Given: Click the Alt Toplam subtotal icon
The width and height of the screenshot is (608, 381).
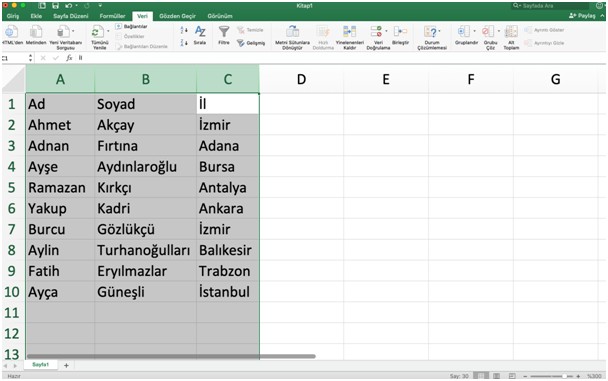Looking at the screenshot, I should point(511,31).
